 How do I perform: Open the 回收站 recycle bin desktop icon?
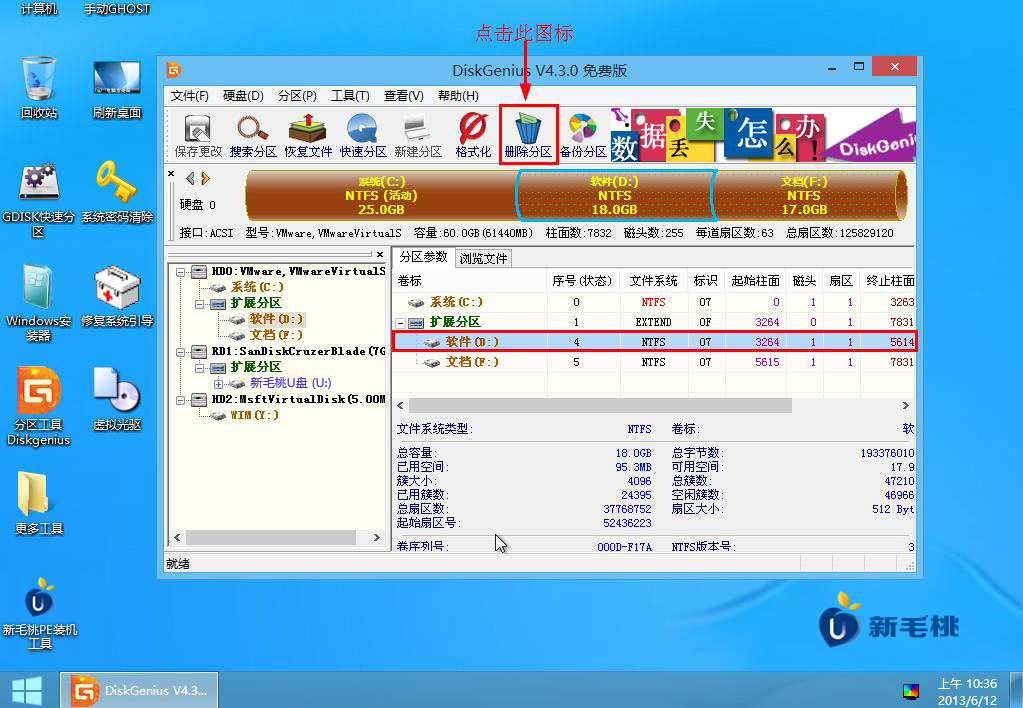click(x=38, y=87)
